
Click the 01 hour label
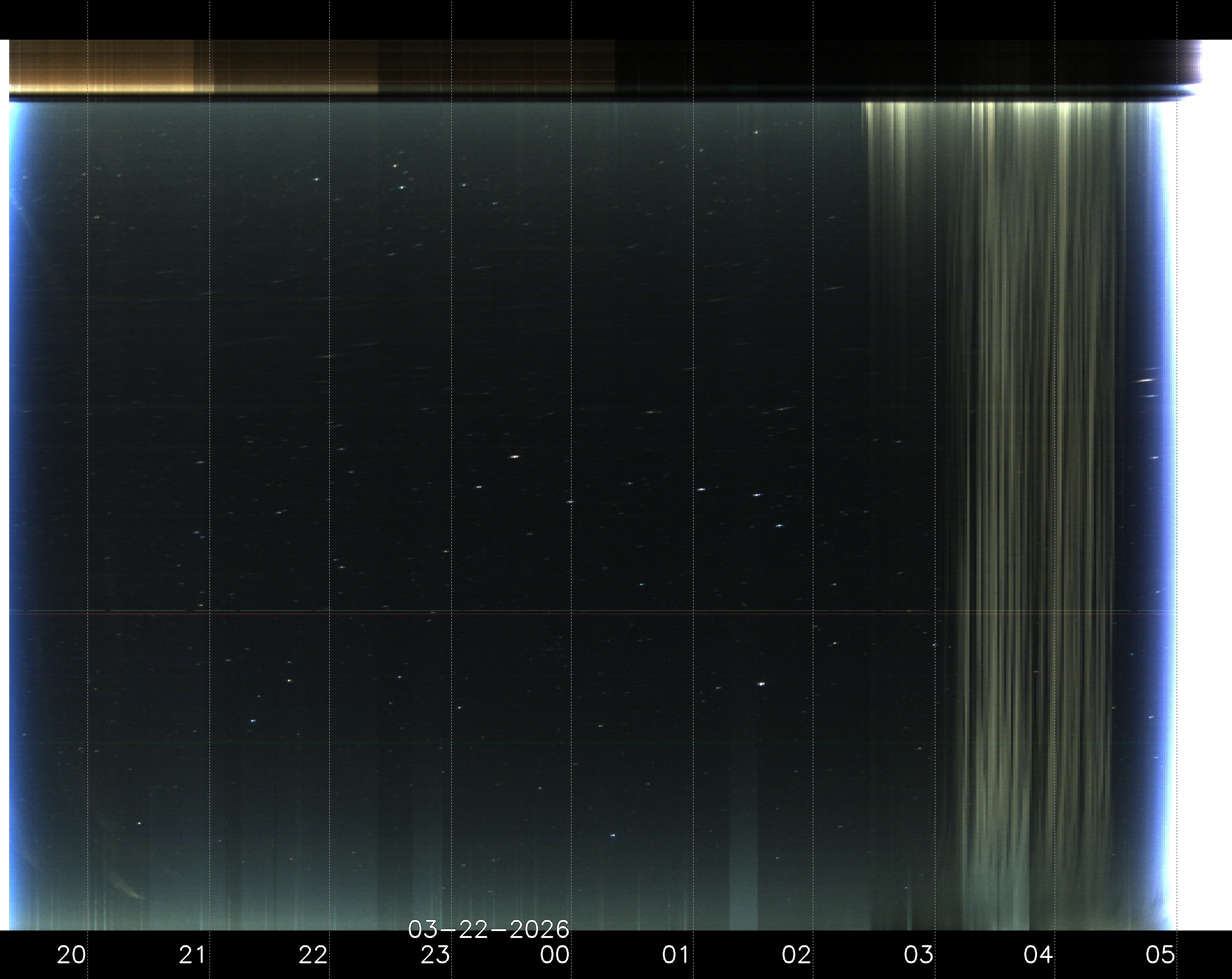[x=676, y=954]
